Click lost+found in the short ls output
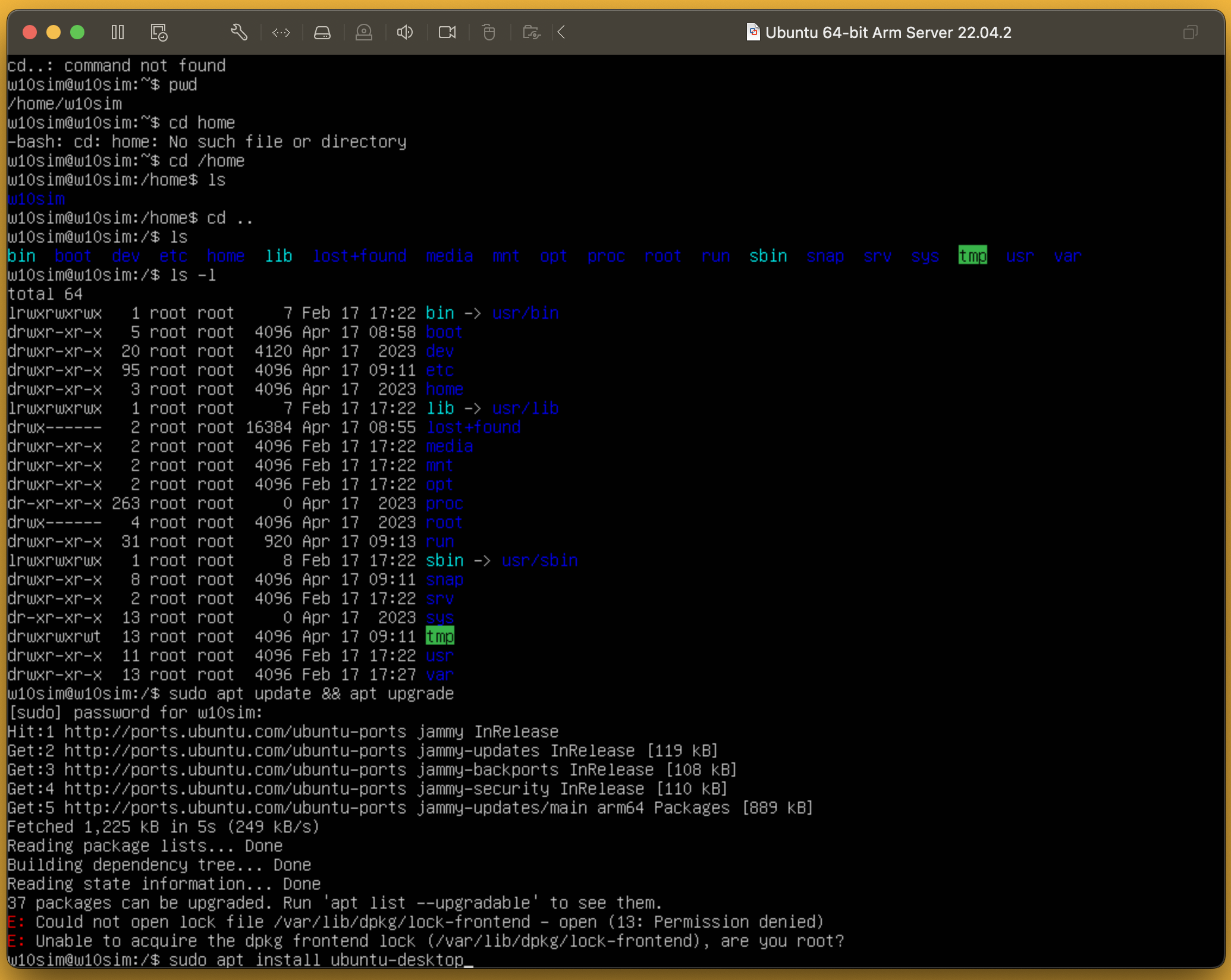 point(360,256)
